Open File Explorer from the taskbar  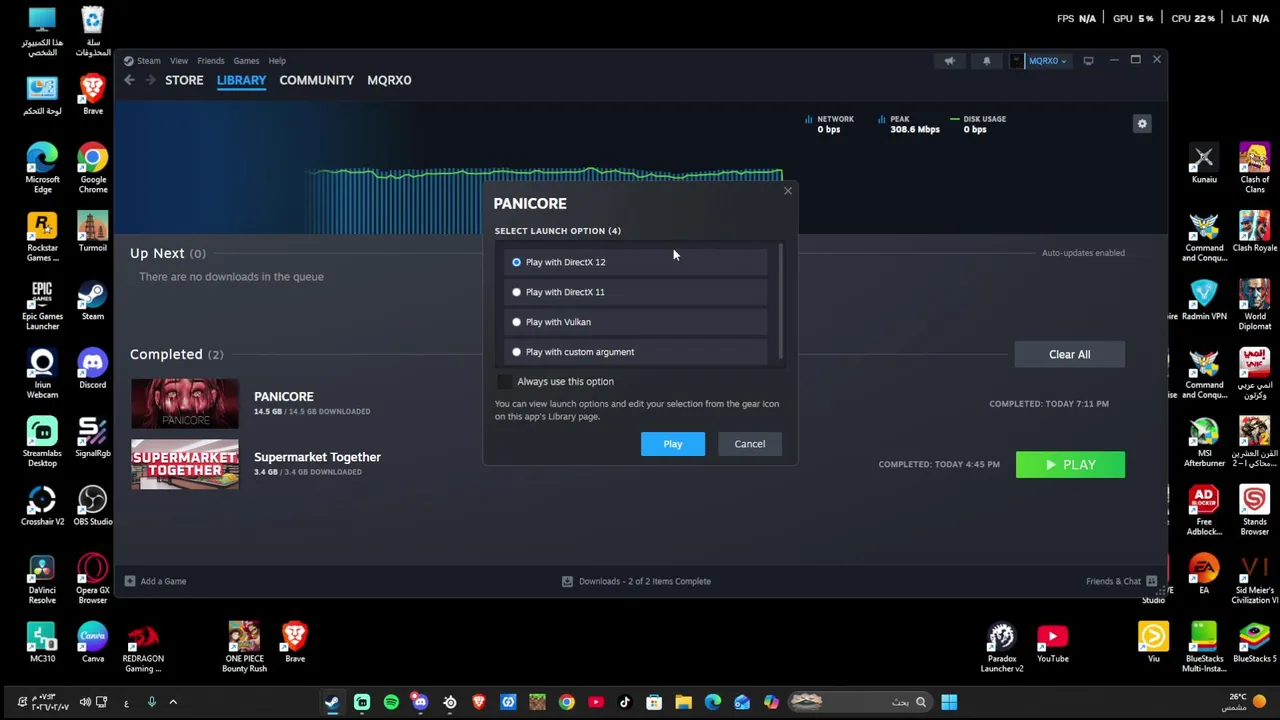(x=683, y=702)
